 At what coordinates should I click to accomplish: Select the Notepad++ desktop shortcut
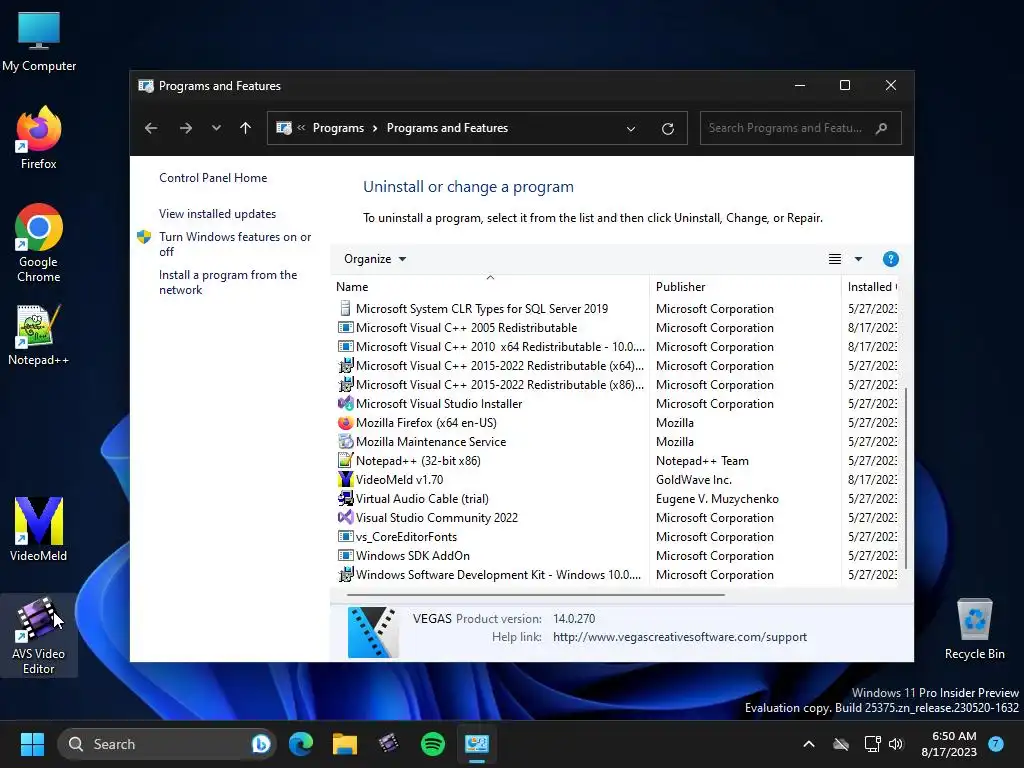pos(39,335)
